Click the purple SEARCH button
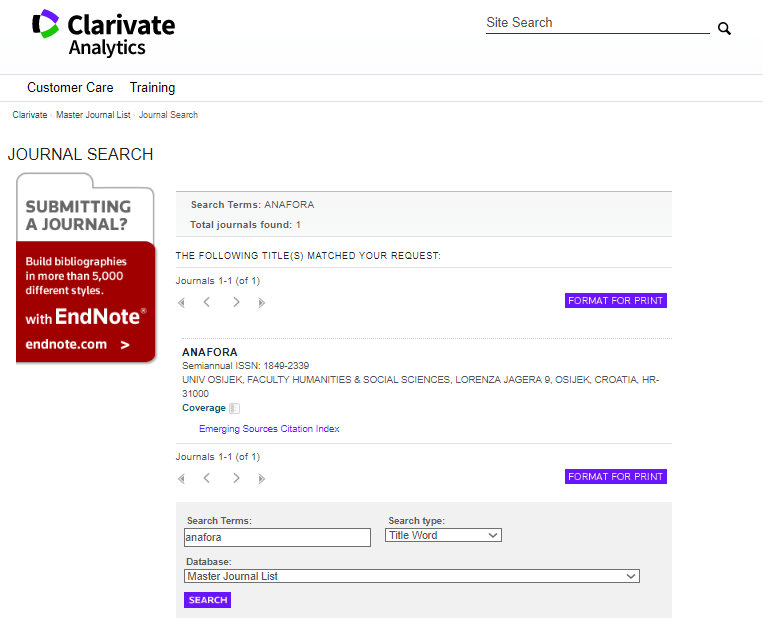The image size is (763, 618). click(x=207, y=600)
